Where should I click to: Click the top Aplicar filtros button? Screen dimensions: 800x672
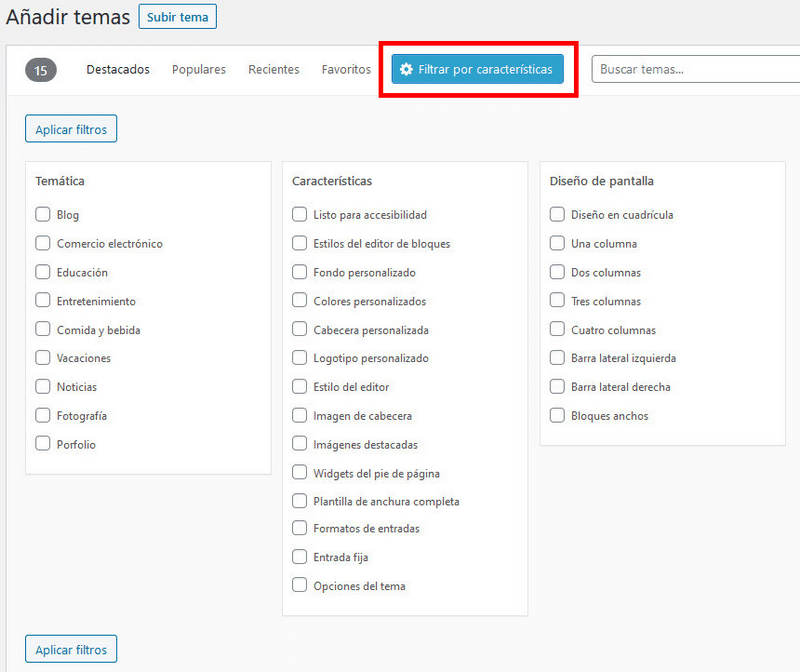[x=70, y=128]
